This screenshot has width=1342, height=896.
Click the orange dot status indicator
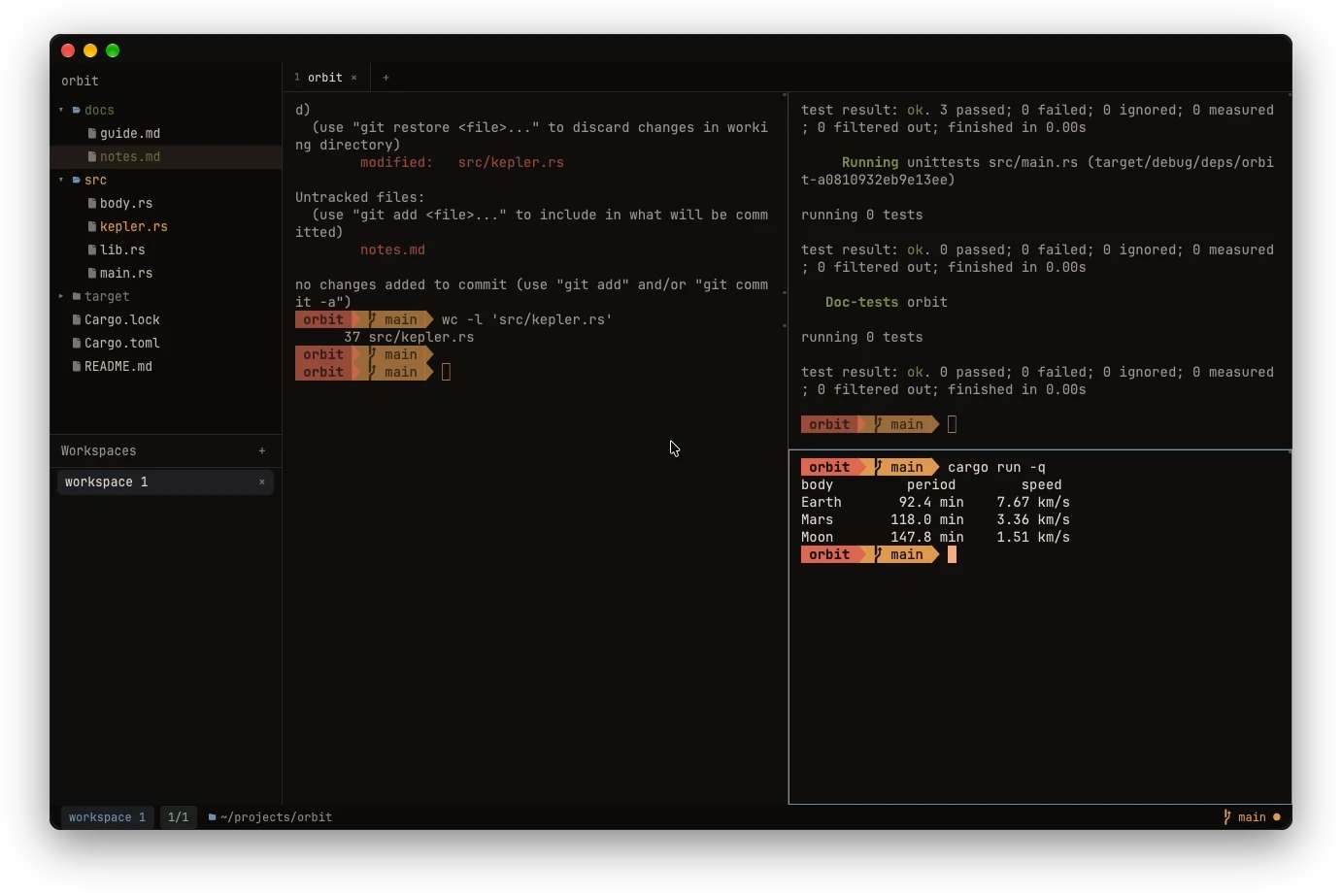pyautogui.click(x=1276, y=817)
